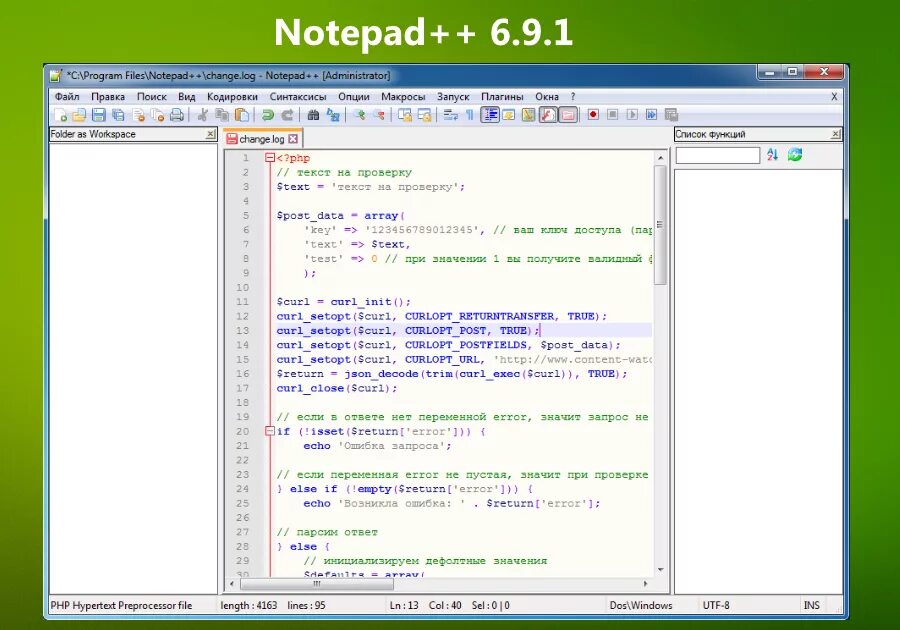This screenshot has height=630, width=900.
Task: Open the Окна menu
Action: point(547,96)
